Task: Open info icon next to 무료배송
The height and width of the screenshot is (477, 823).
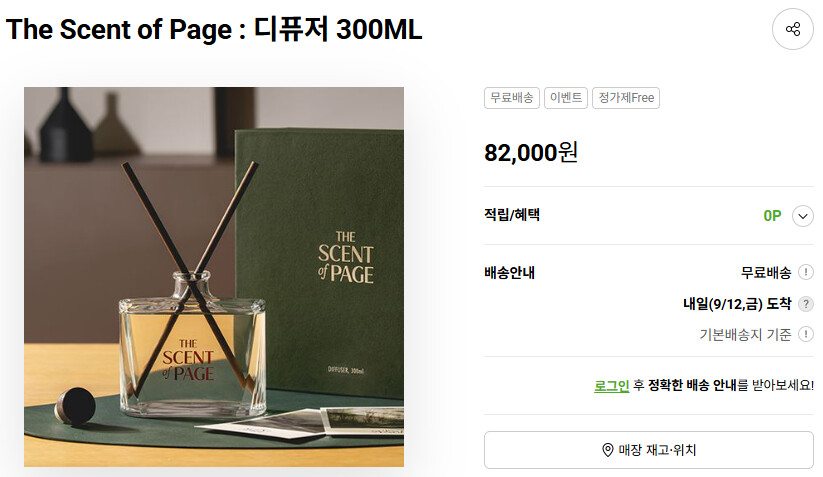Action: [x=806, y=272]
